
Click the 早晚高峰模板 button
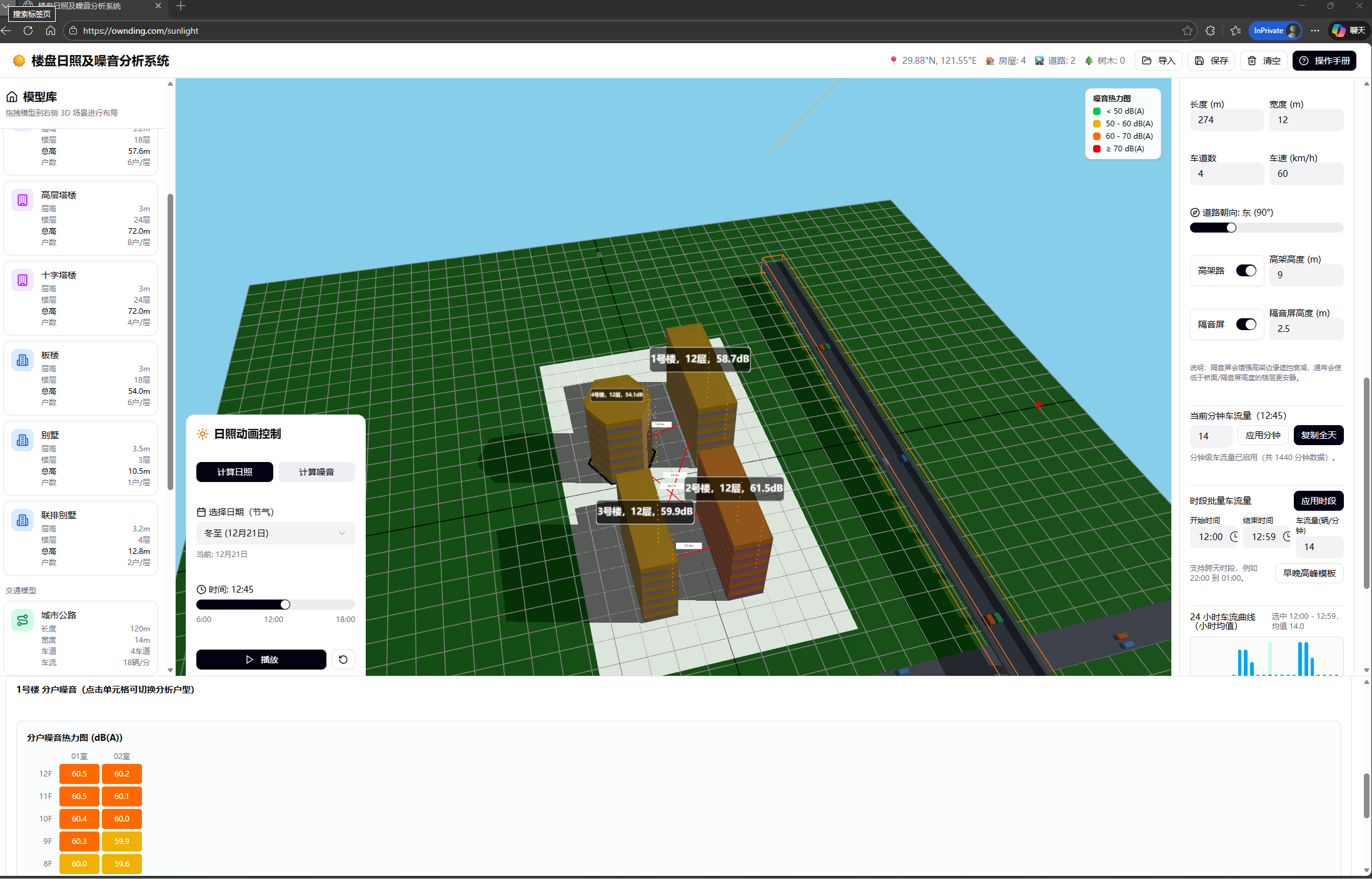coord(1309,573)
